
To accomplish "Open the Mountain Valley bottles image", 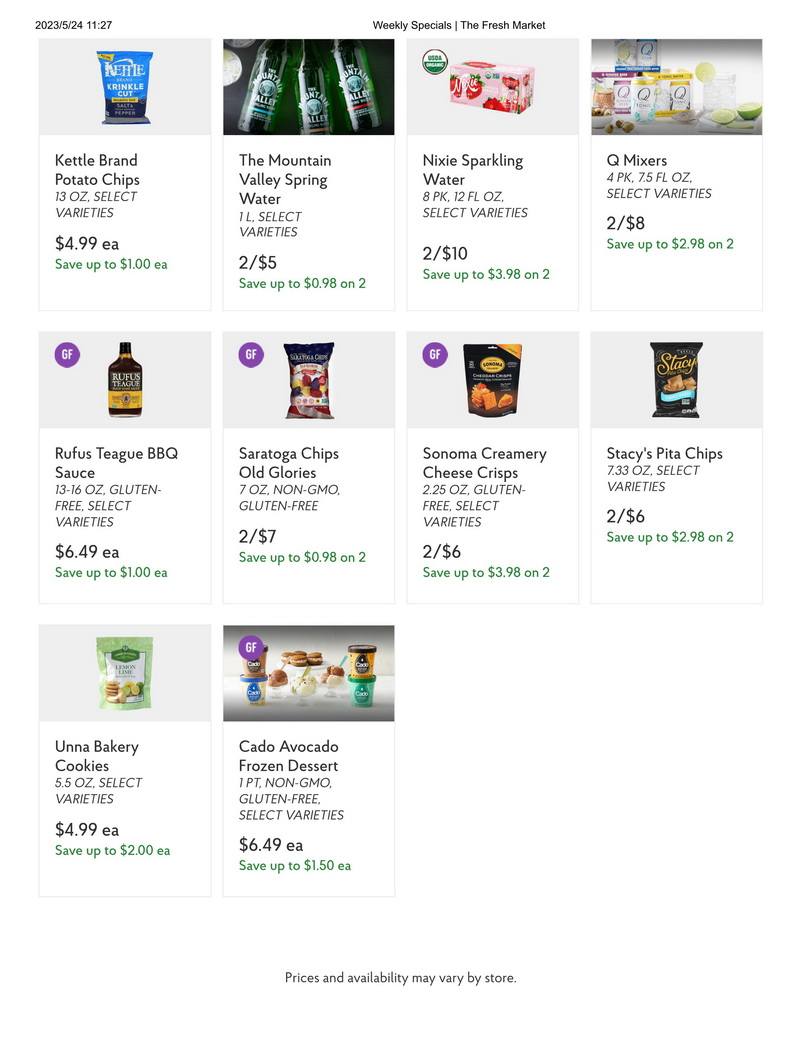I will pyautogui.click(x=309, y=87).
